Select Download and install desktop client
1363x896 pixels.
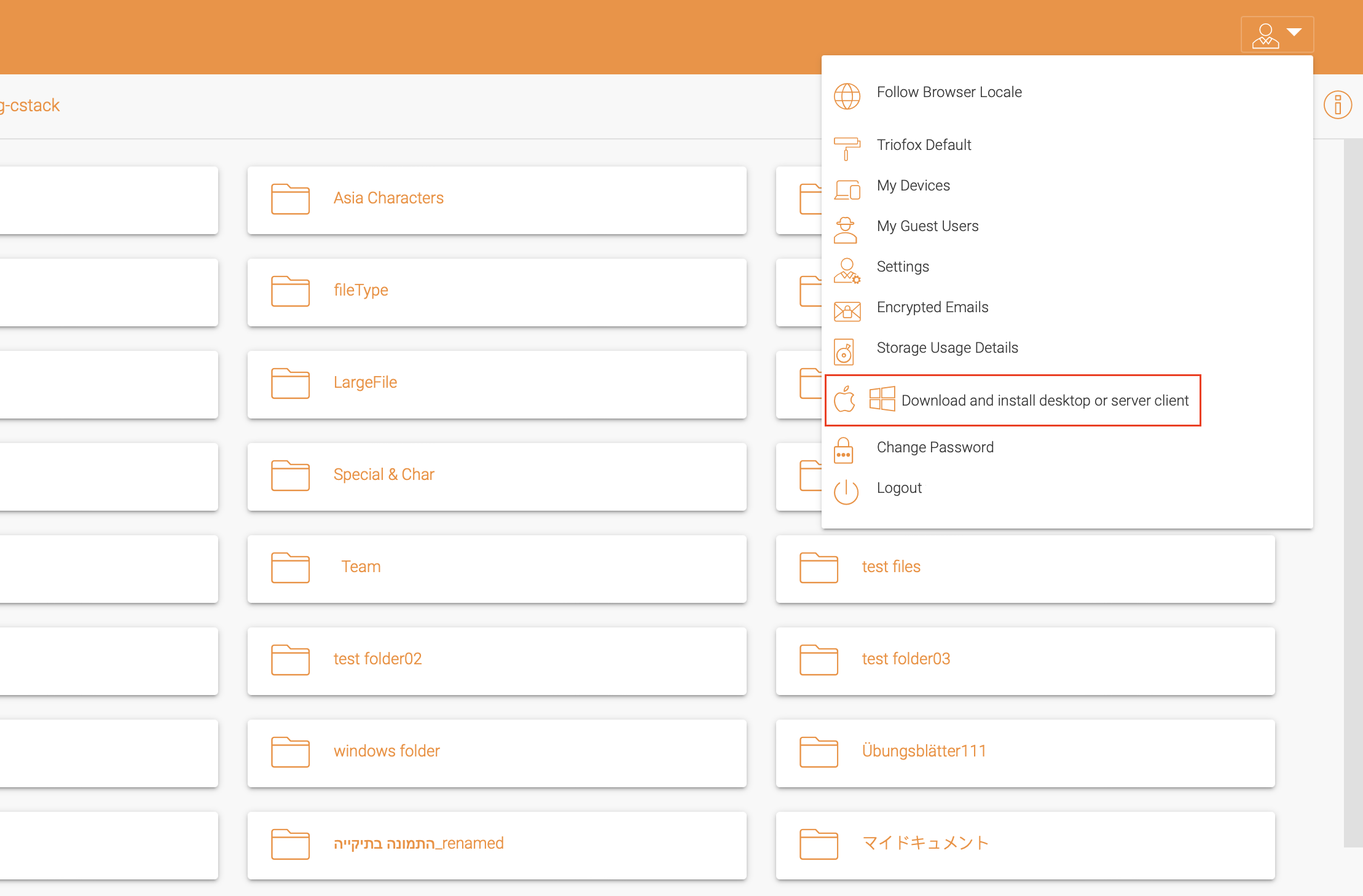pos(1044,400)
